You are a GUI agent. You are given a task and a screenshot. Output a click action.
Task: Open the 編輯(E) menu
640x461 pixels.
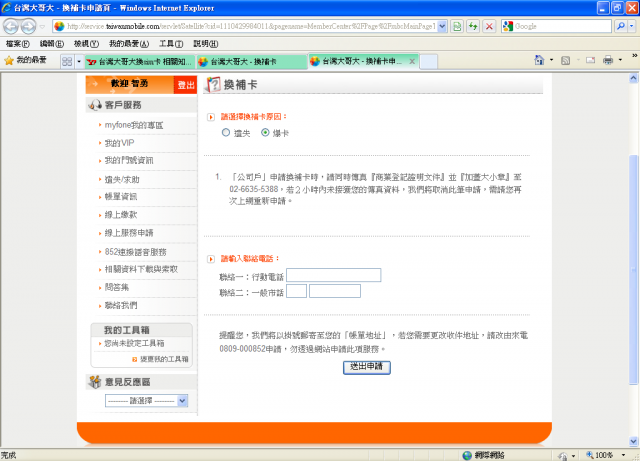52,44
